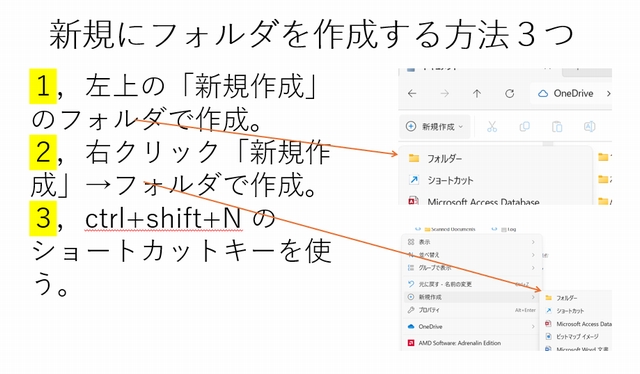Expand the 並べ替え submenu chevron
Image resolution: width=640 pixels, height=374 pixels.
pyautogui.click(x=533, y=255)
